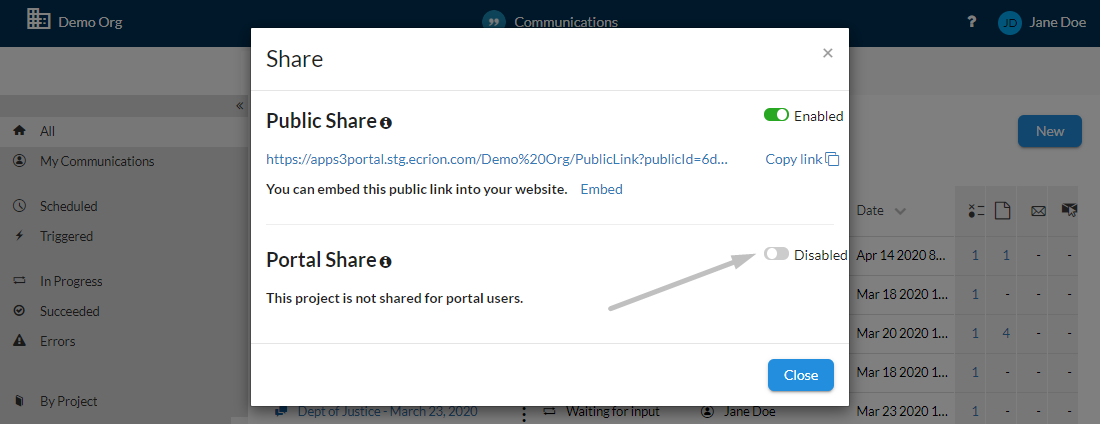
Task: Click the email envelope column icon
Action: [x=1038, y=211]
